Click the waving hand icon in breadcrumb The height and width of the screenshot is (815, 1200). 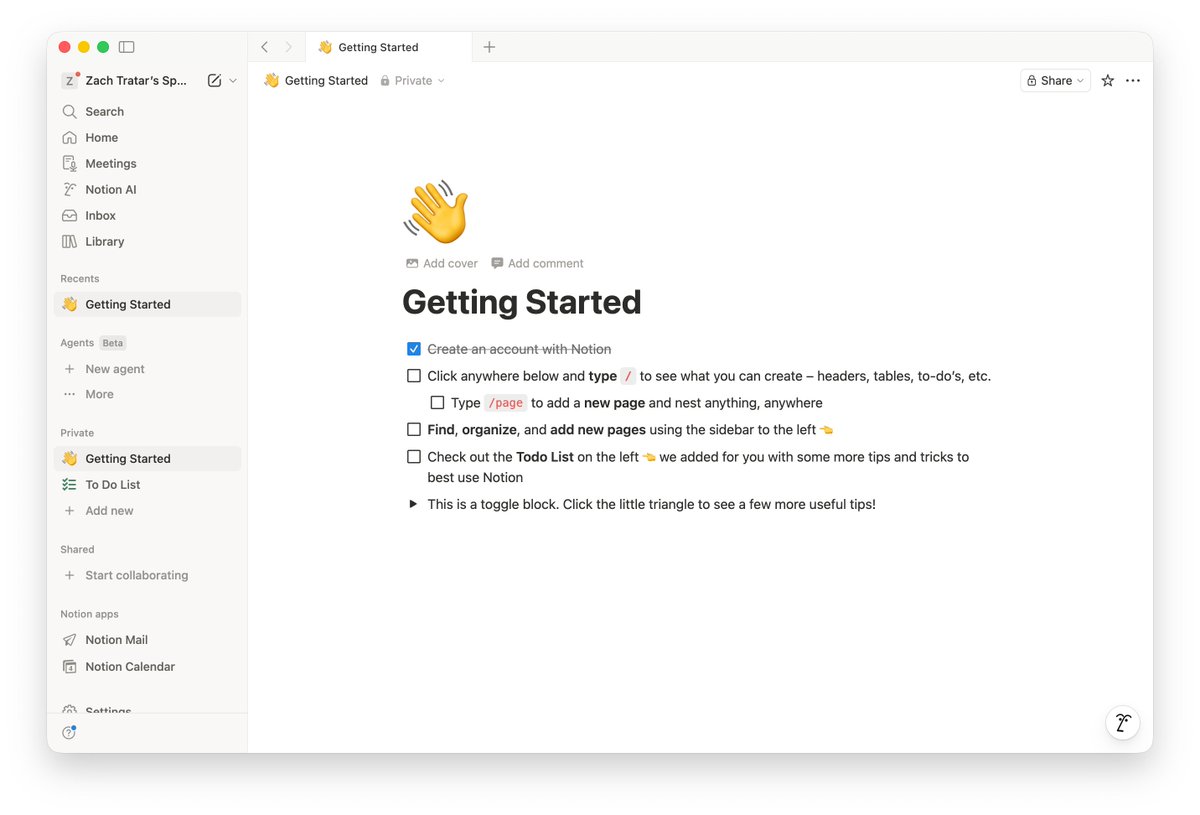271,81
